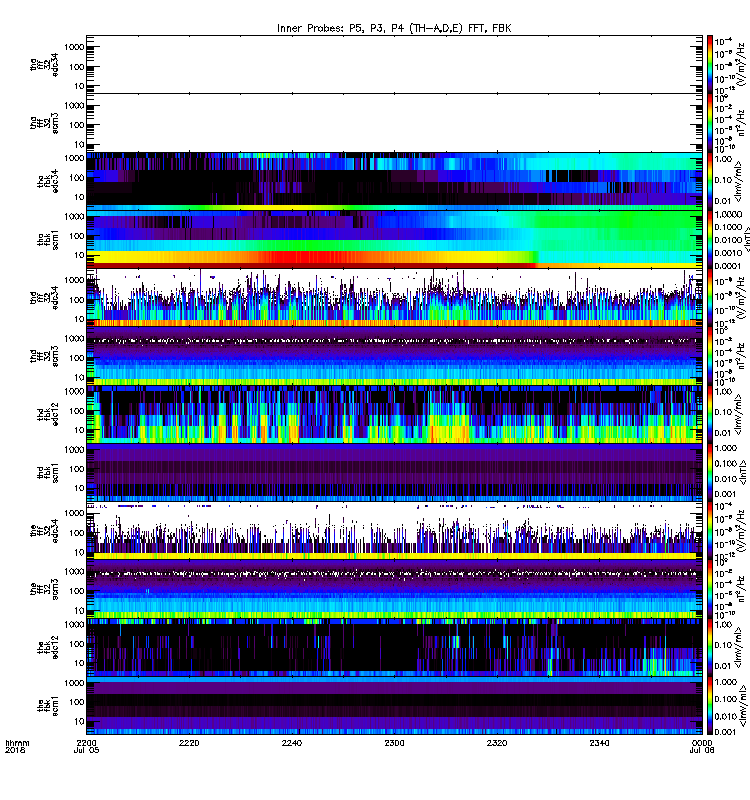Click the 'the fbk edc12' spectrogram panel

(394, 647)
